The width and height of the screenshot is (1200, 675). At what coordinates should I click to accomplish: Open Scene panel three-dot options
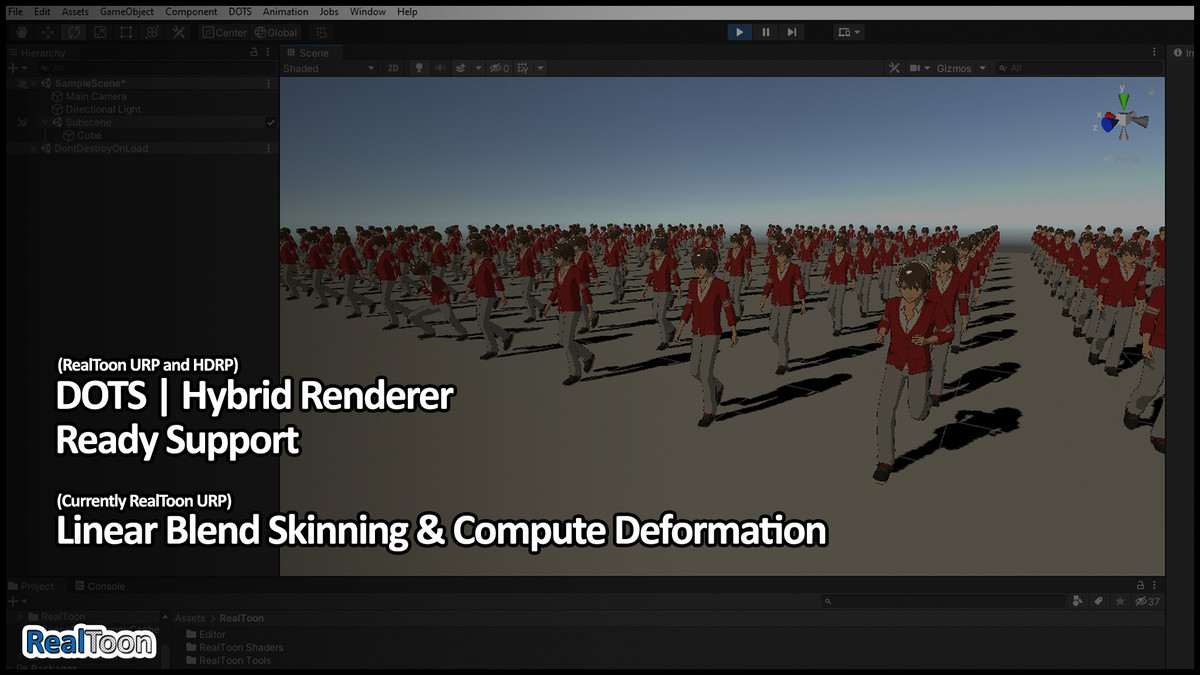point(1153,53)
